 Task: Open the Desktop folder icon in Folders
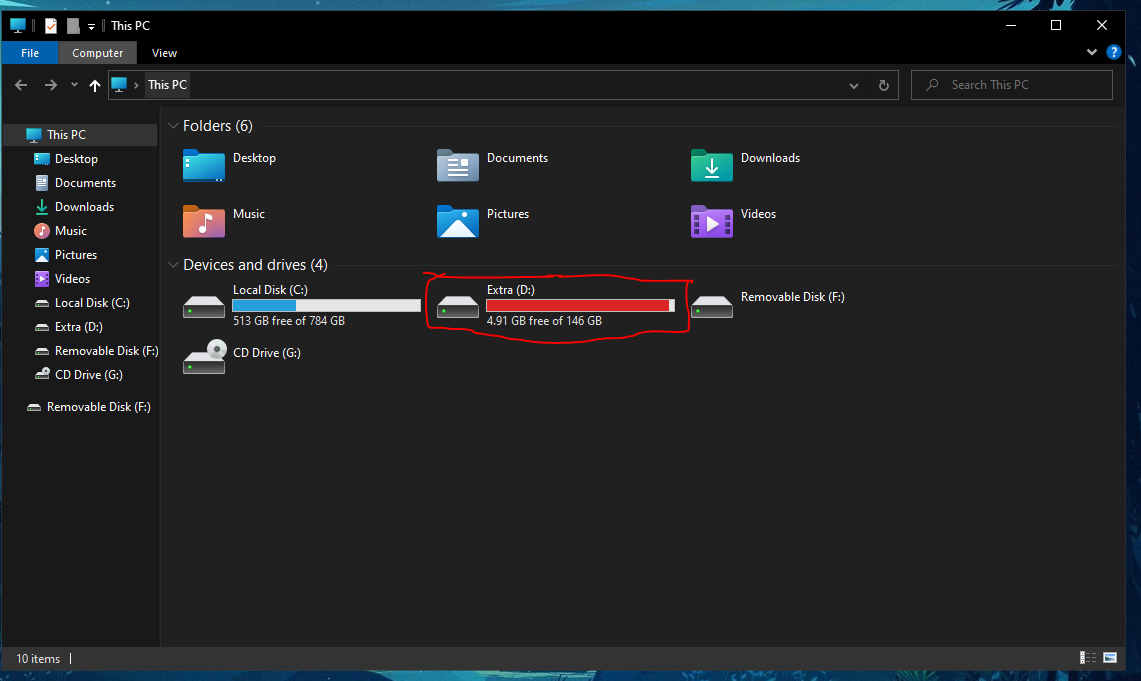click(204, 166)
